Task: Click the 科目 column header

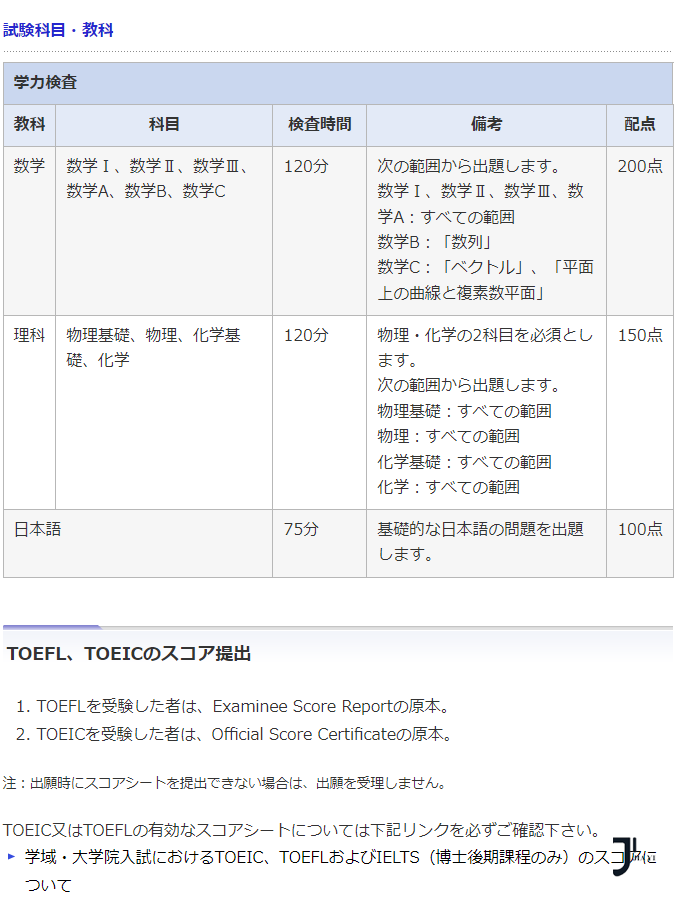Action: [164, 124]
